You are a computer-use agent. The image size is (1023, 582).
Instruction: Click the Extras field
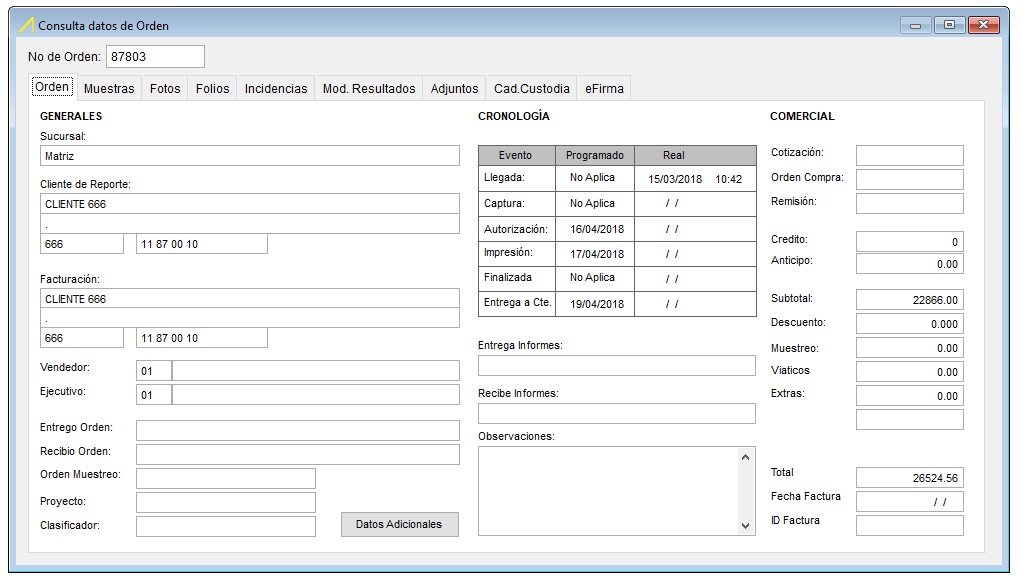point(909,396)
